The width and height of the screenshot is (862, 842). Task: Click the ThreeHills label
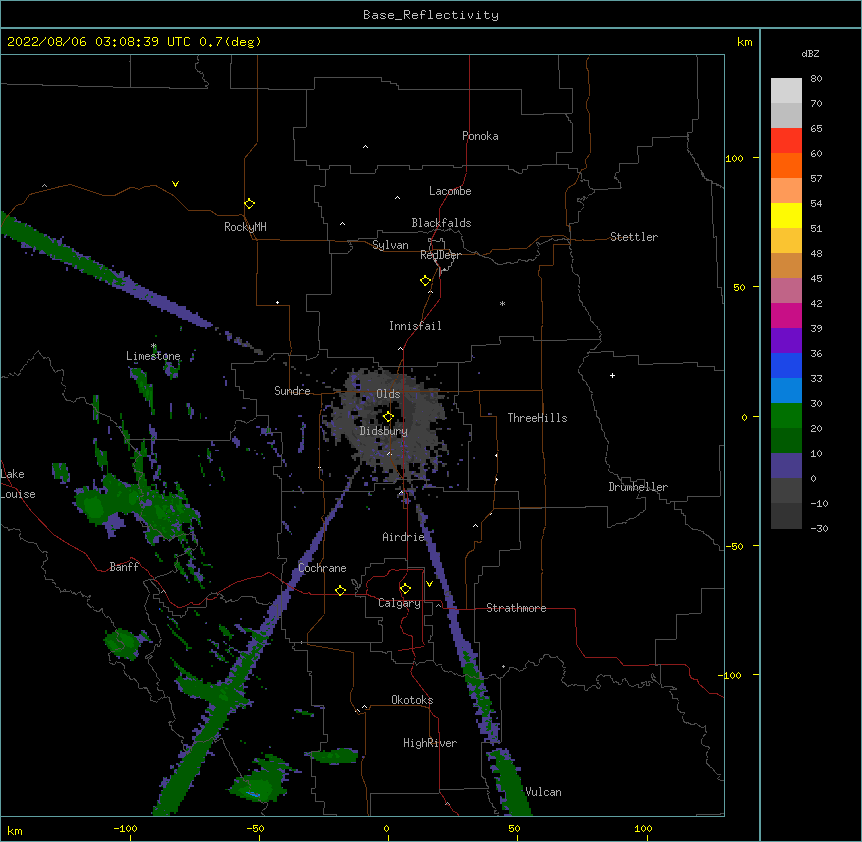tap(538, 418)
